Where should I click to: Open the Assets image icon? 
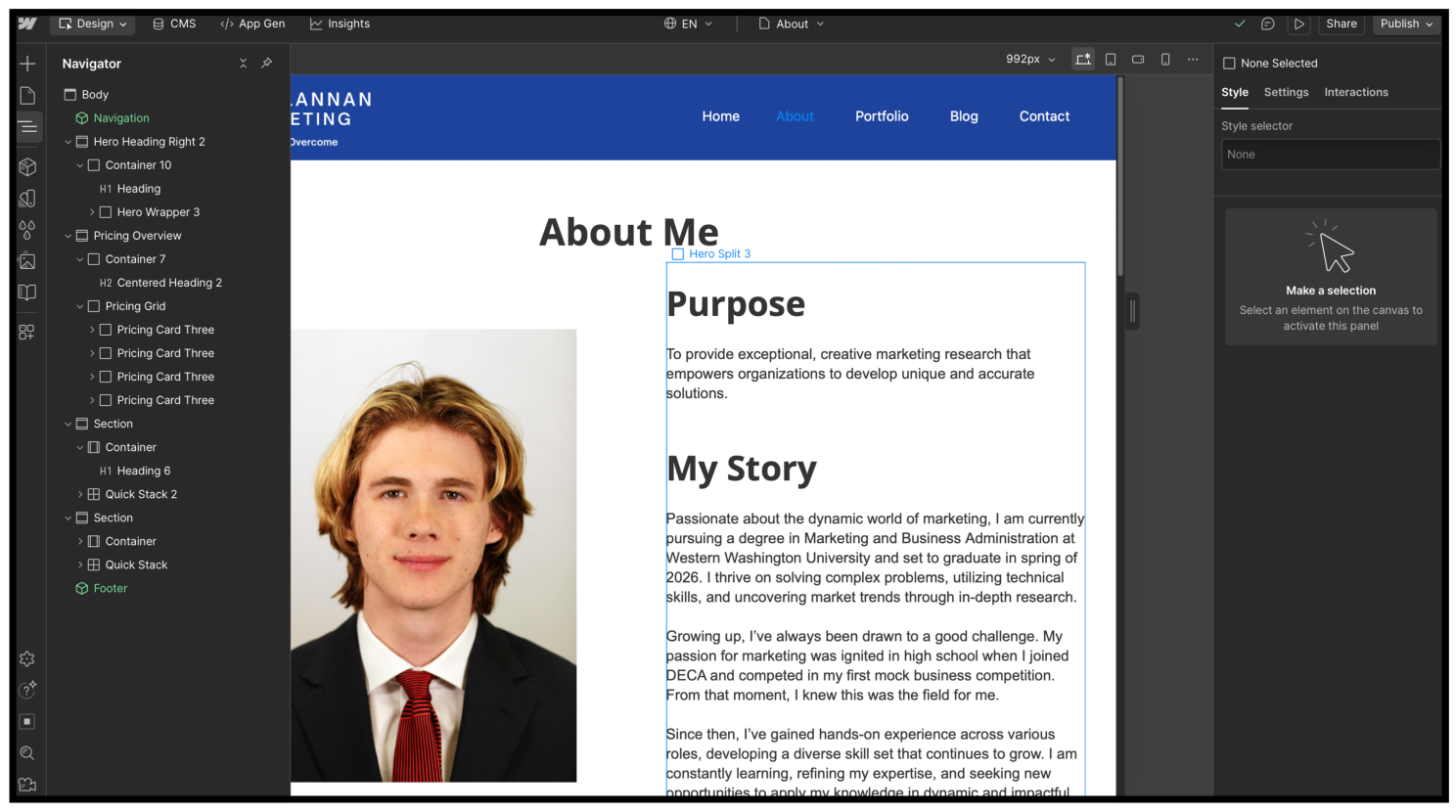click(27, 261)
